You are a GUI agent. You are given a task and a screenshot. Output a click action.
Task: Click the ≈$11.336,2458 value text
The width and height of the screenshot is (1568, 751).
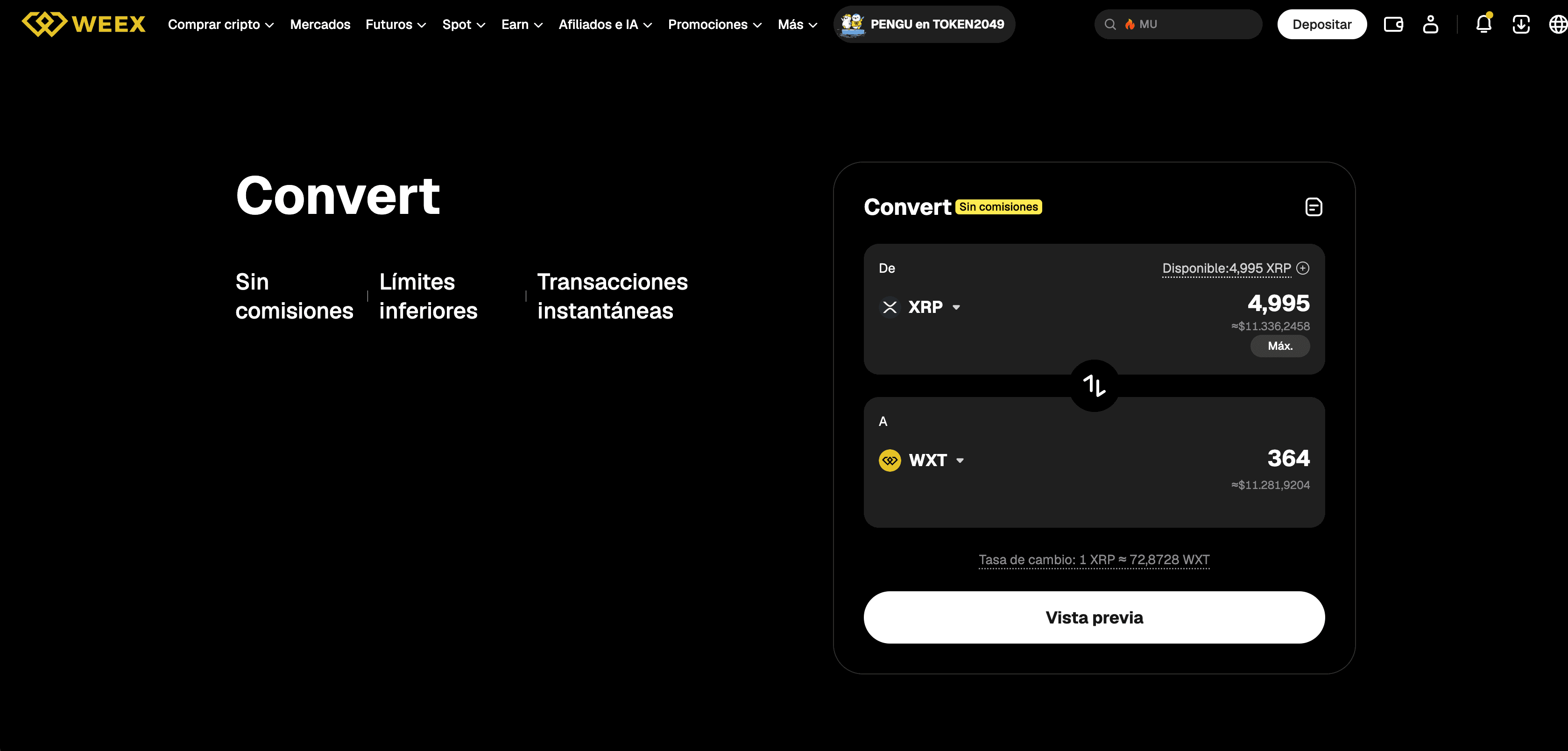1271,326
